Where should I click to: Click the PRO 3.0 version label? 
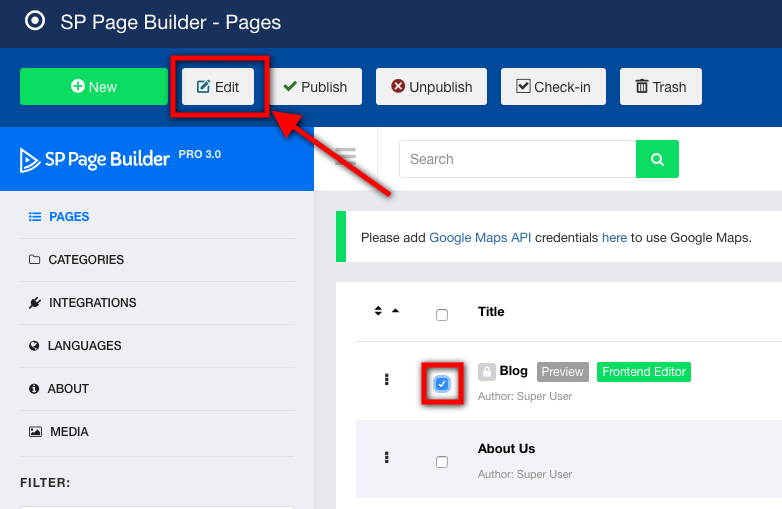(x=199, y=154)
